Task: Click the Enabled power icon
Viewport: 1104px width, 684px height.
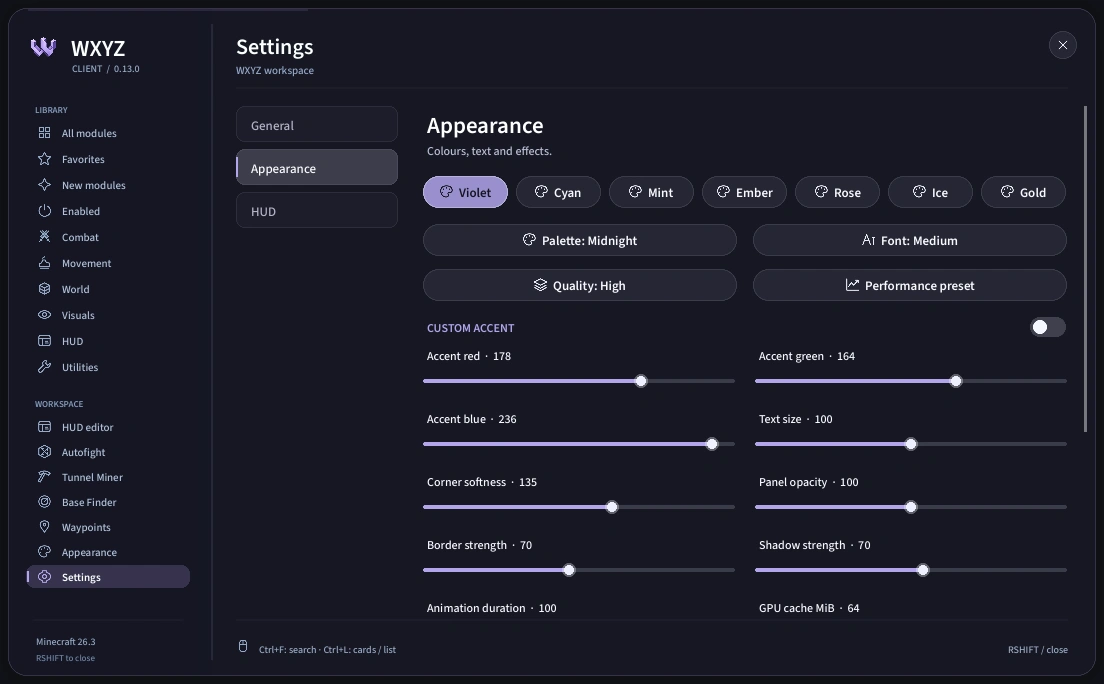Action: (x=44, y=211)
